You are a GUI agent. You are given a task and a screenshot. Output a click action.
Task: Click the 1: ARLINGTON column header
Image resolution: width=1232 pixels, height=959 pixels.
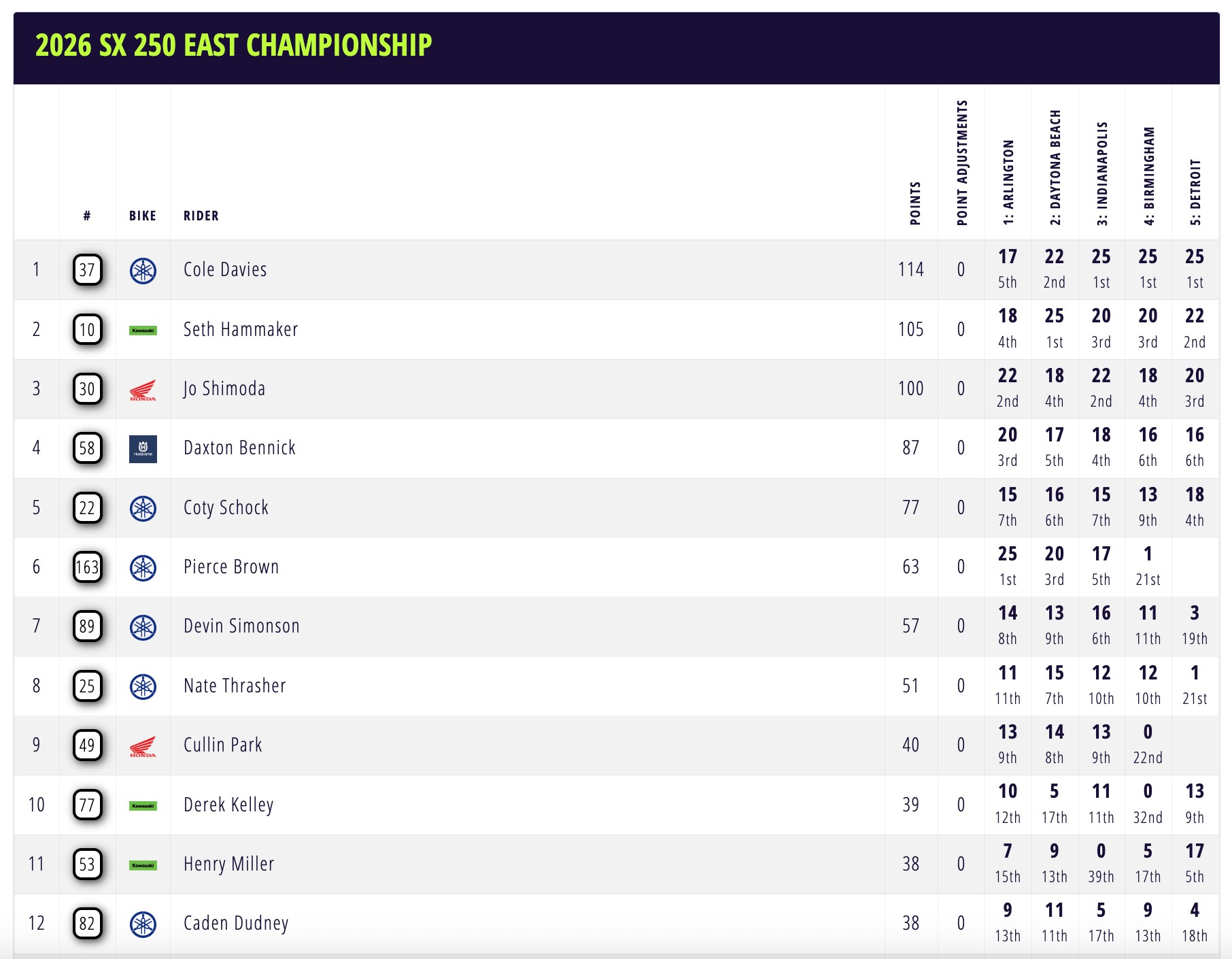(x=1008, y=182)
